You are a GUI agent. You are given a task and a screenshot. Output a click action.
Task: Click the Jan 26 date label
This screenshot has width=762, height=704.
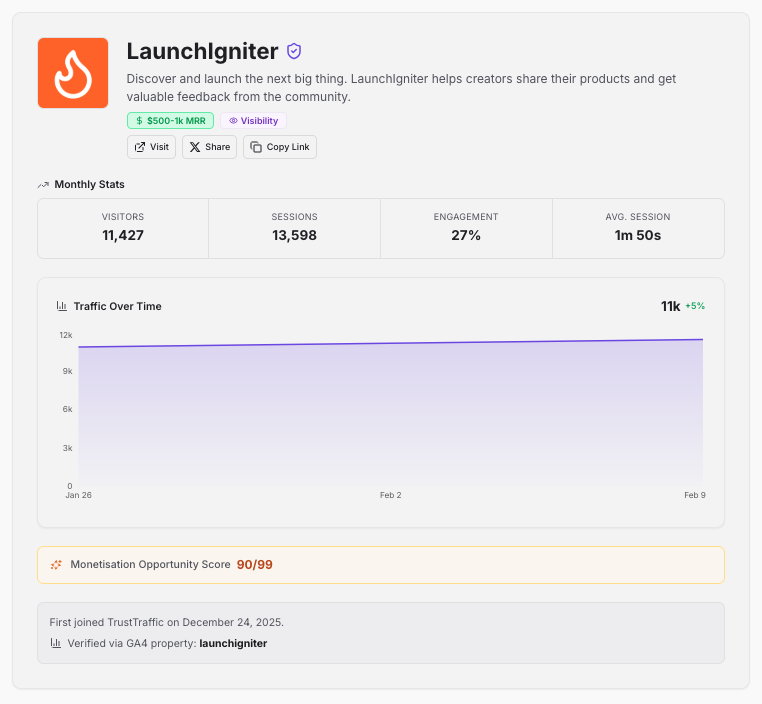pyautogui.click(x=79, y=495)
